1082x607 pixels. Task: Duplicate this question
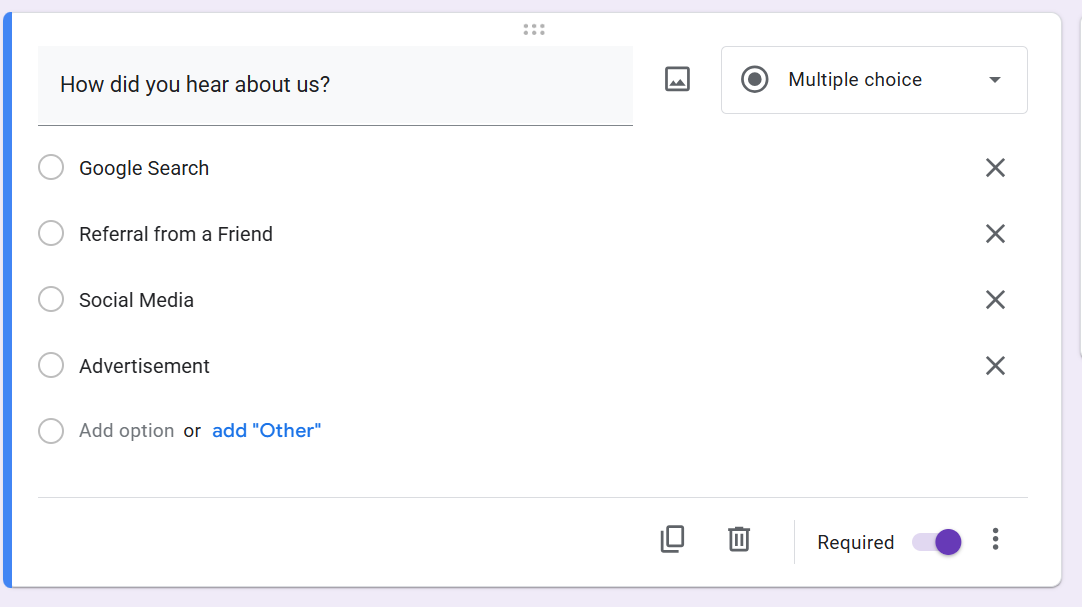[672, 540]
